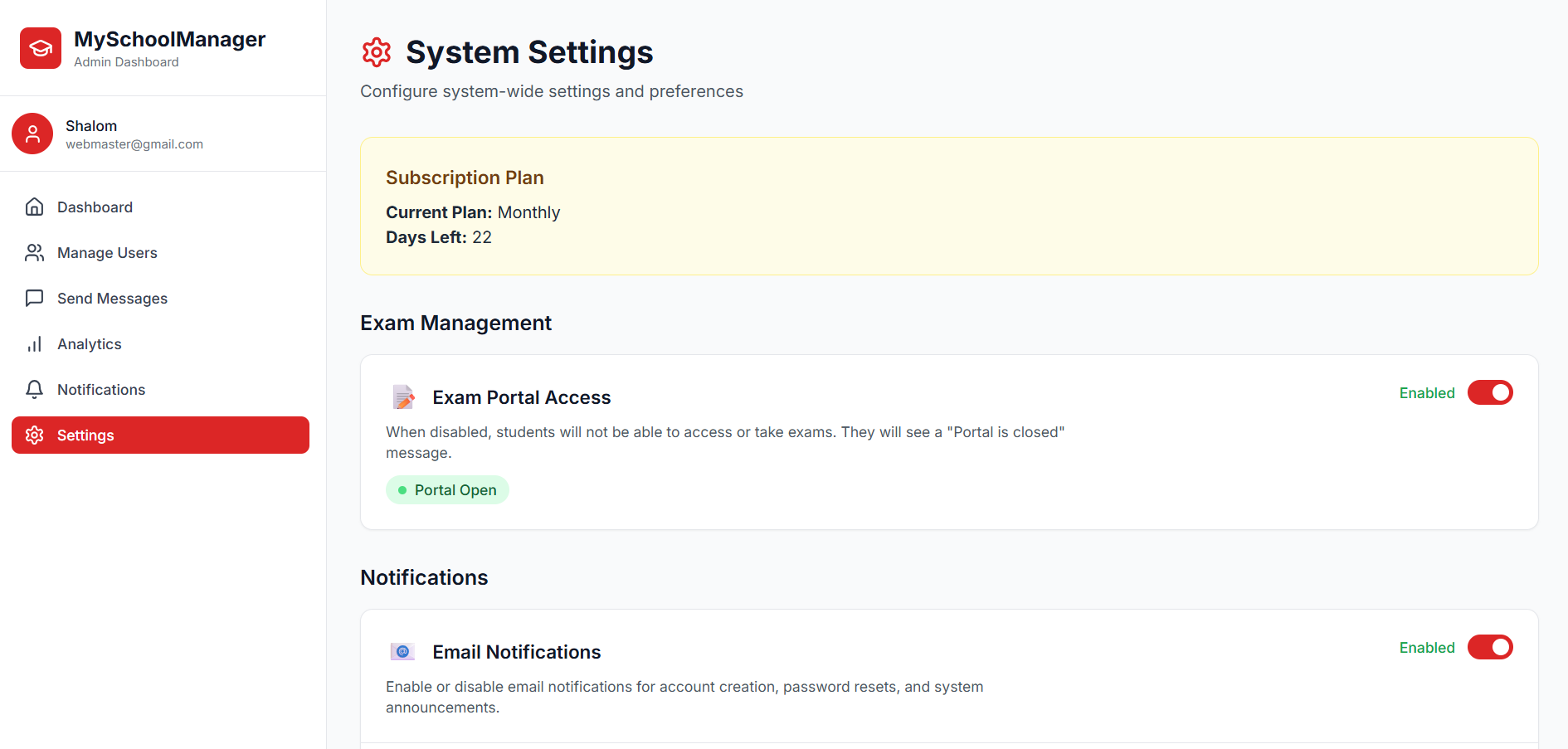The image size is (1568, 749).
Task: Click the Portal Open status badge
Action: [x=447, y=489]
